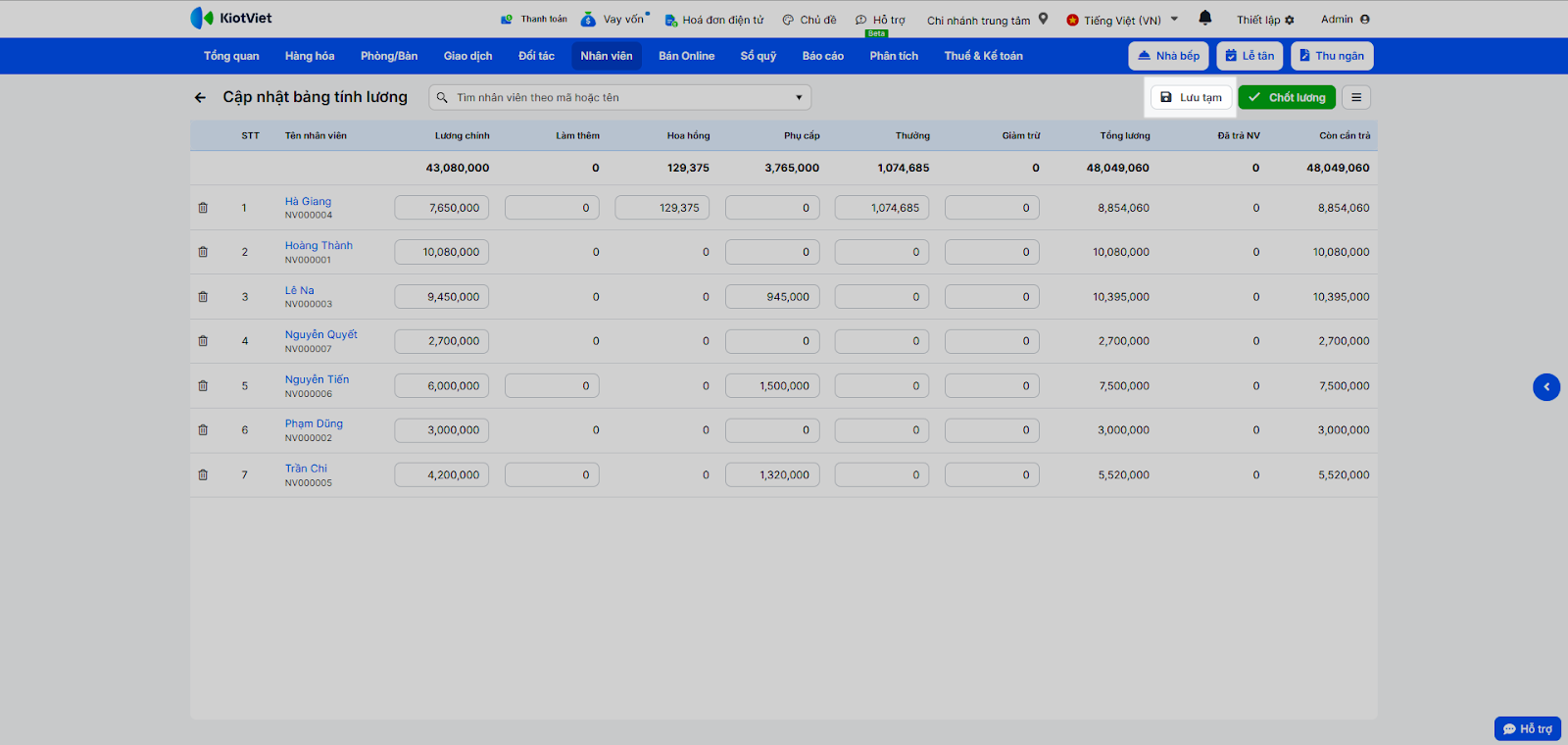Delete Hà Giang row using trash icon

coord(203,208)
